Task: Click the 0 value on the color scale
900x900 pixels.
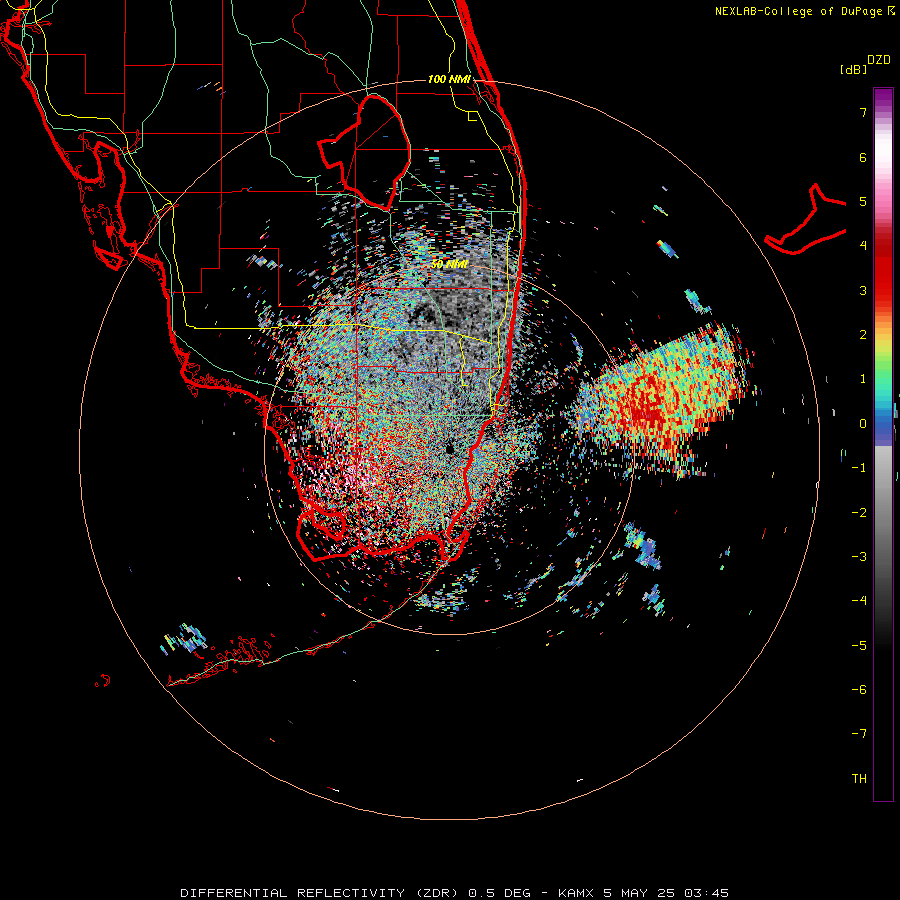Action: [863, 424]
